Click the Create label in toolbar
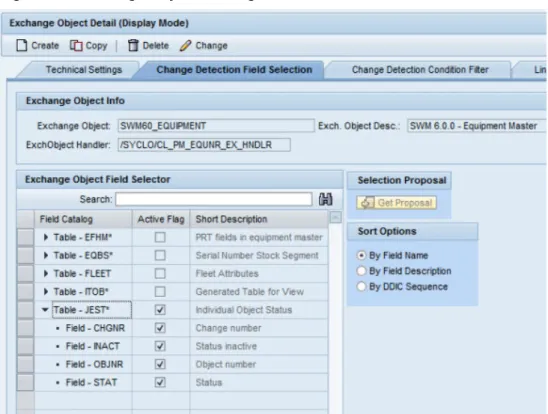 coord(45,45)
